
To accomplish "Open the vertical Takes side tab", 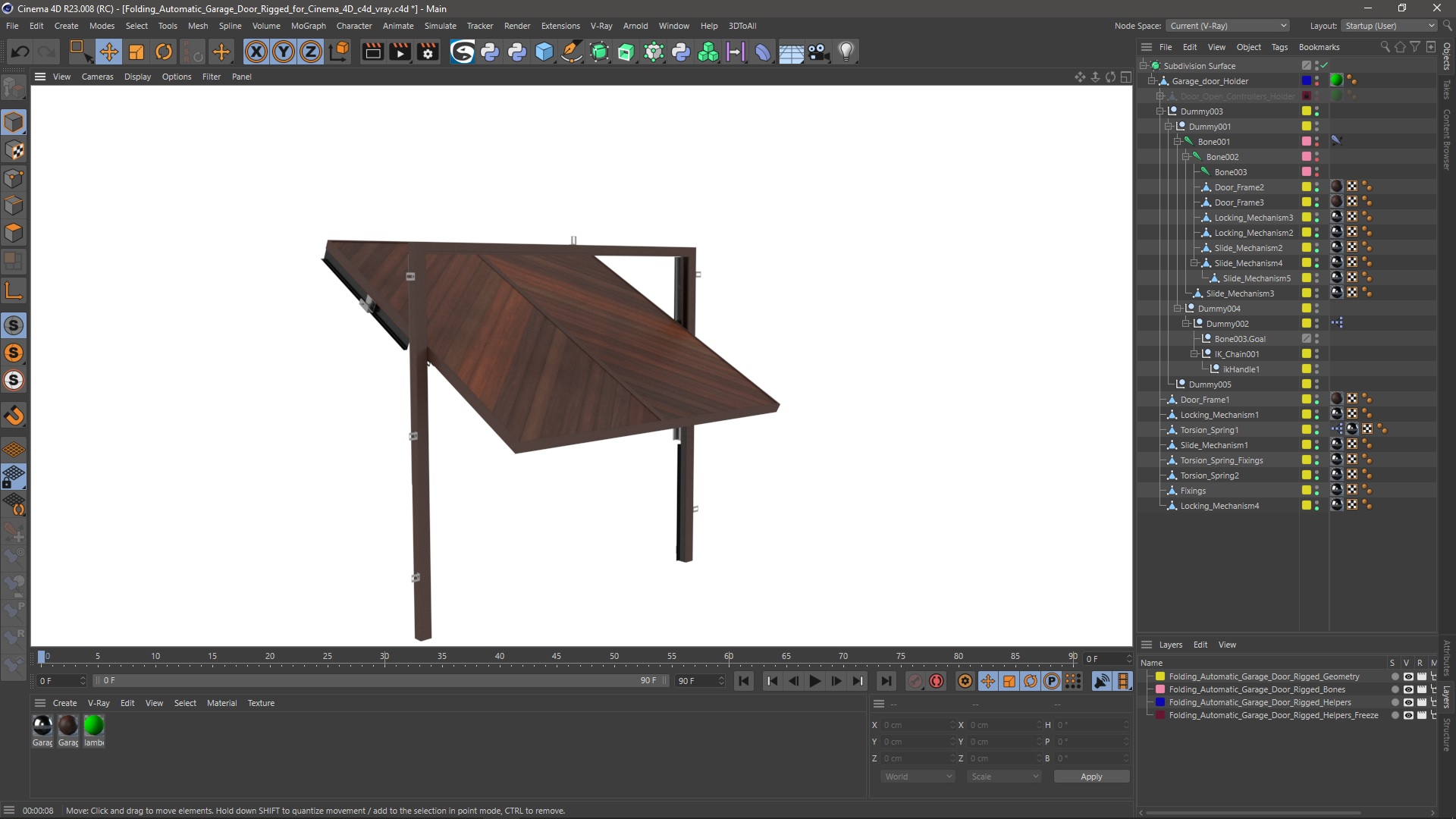I will pos(1447,89).
